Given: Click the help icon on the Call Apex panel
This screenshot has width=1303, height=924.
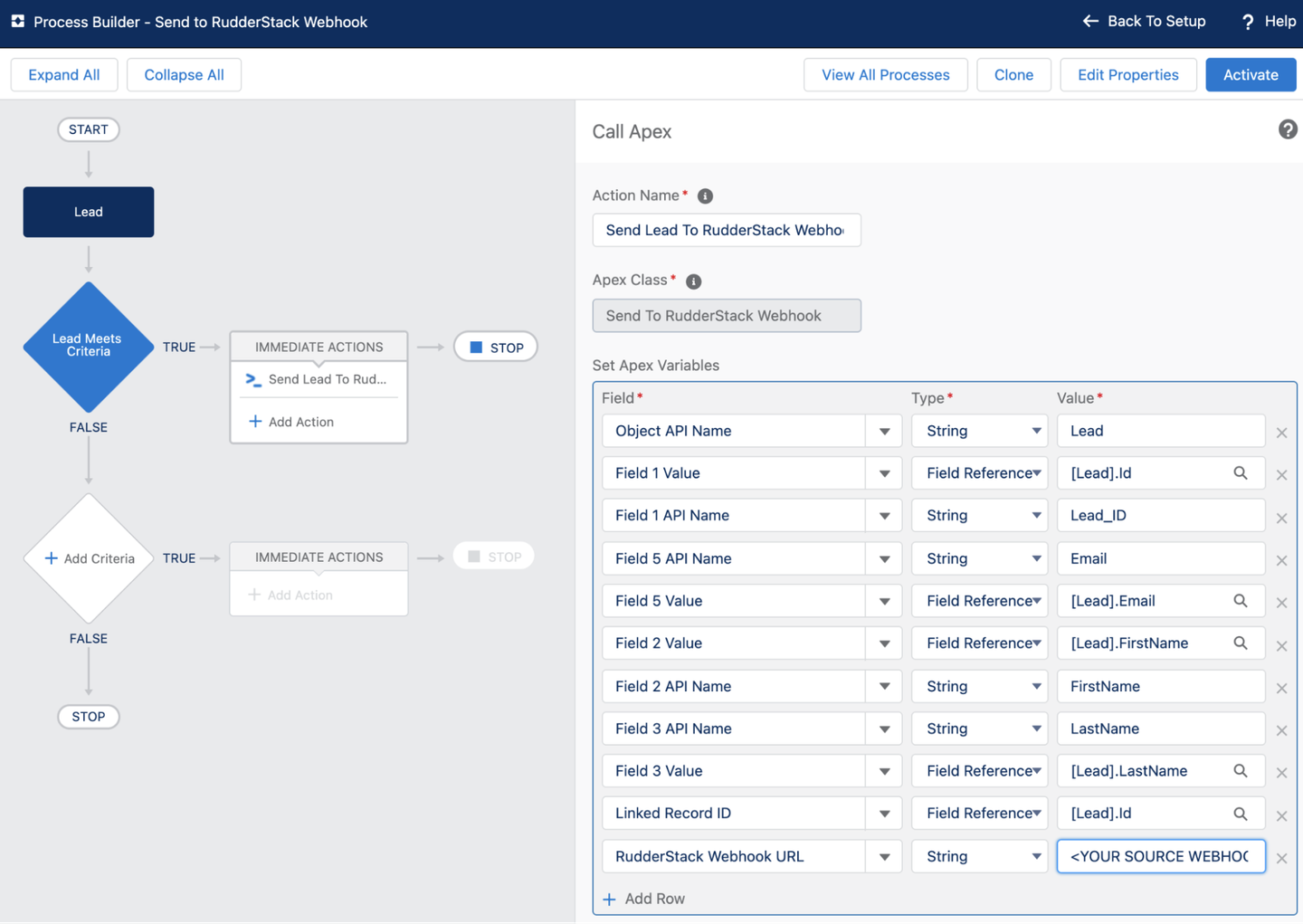Looking at the screenshot, I should coord(1288,129).
